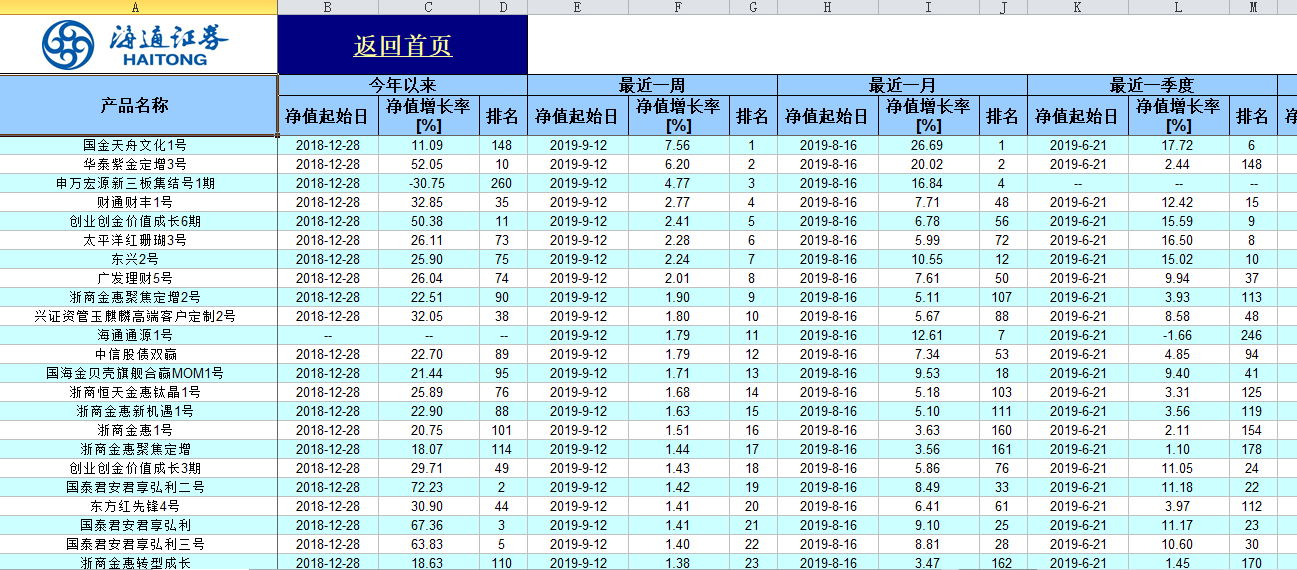1297x570 pixels.
Task: Click the 最近一季度 group header
Action: 1152,85
